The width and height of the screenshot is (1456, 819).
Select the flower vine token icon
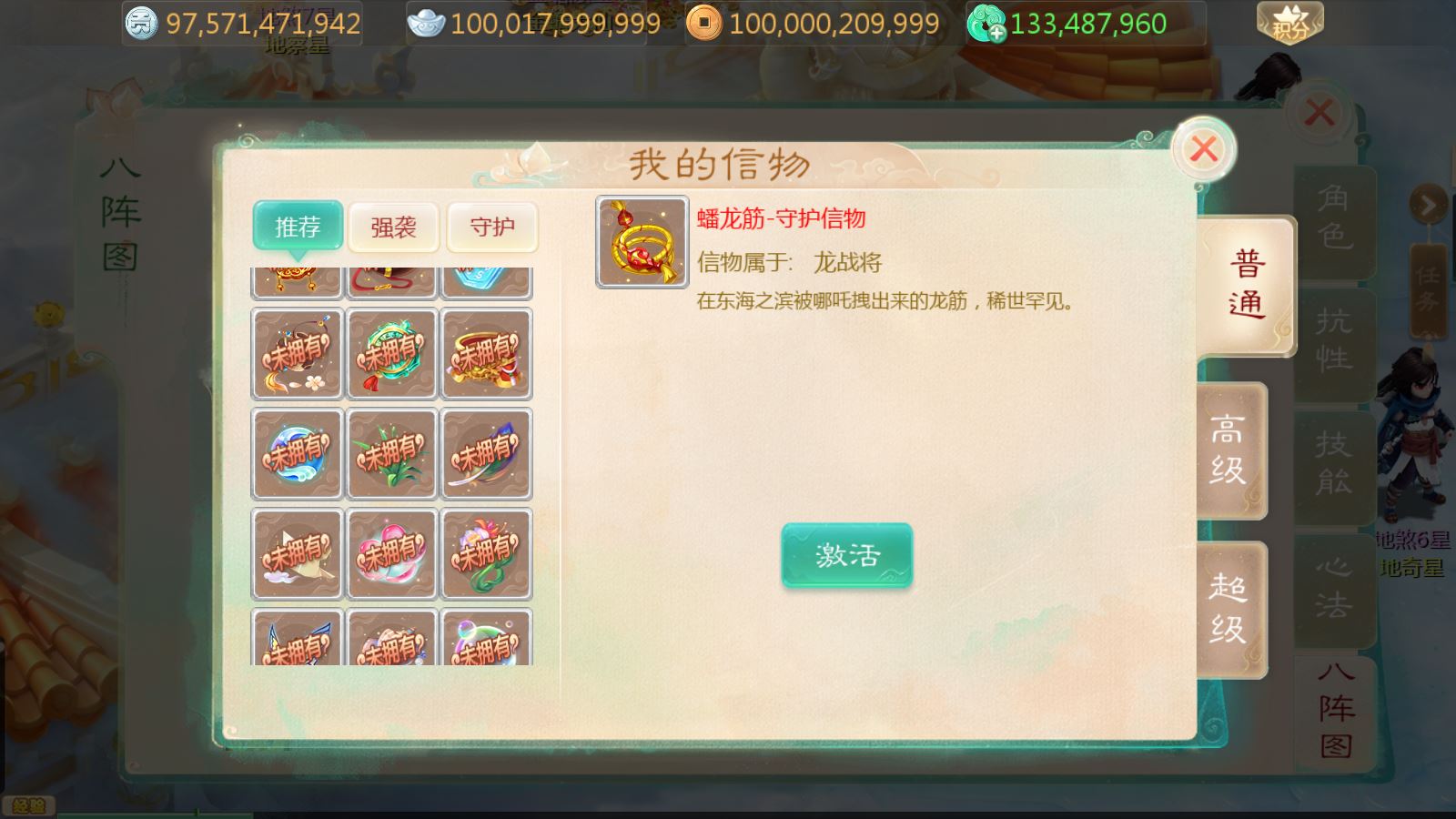click(487, 553)
